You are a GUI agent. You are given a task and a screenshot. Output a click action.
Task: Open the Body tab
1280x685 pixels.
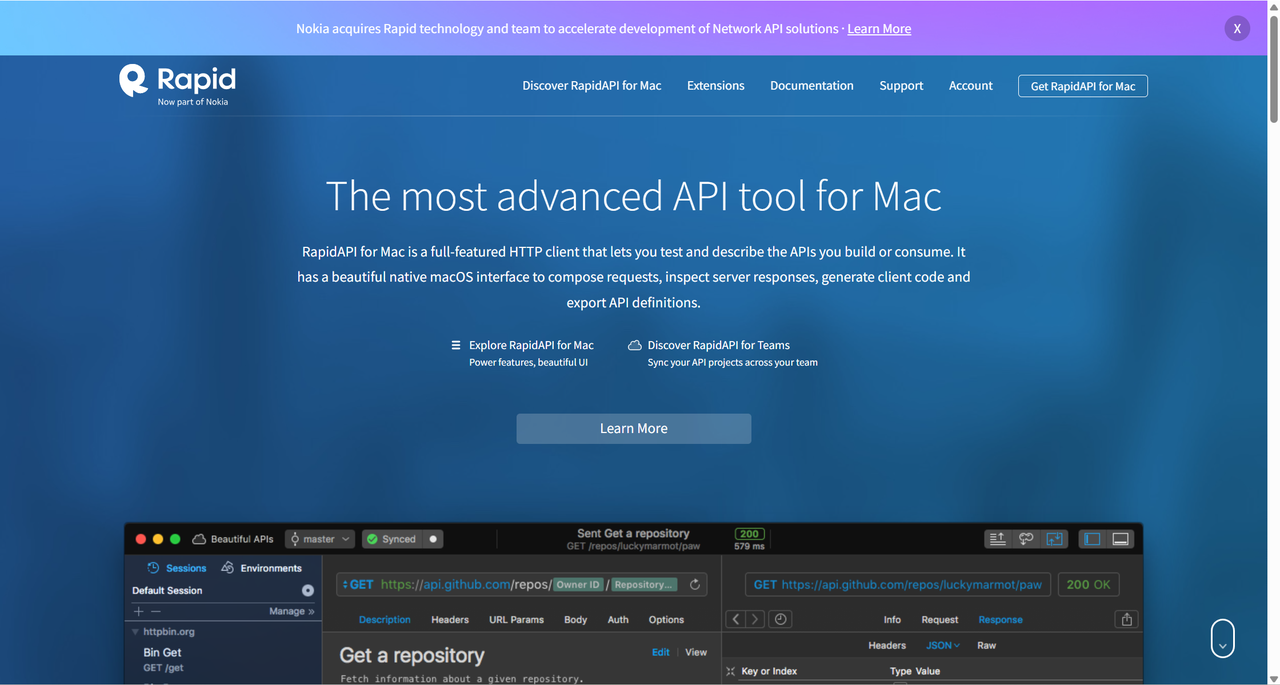pos(575,620)
